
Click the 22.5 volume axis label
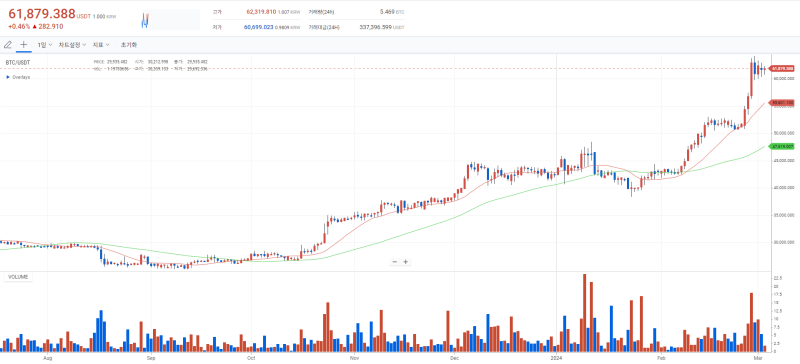778,278
